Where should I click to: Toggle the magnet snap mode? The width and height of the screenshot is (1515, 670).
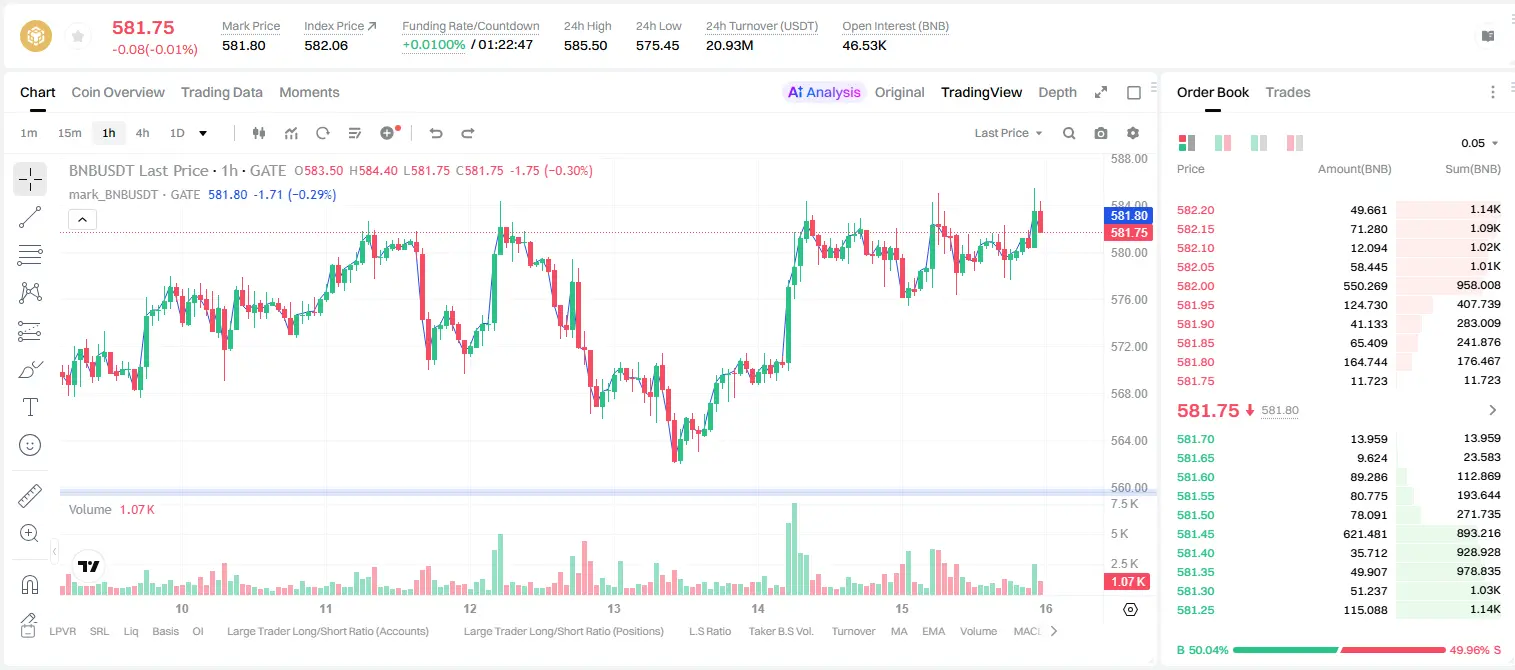coord(30,584)
